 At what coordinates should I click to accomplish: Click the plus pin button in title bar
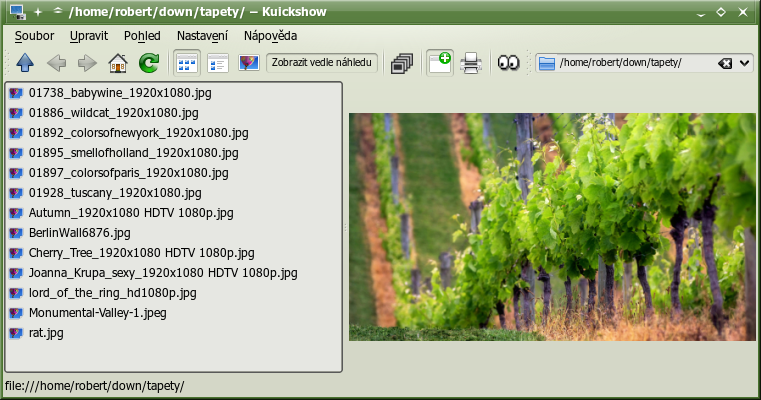tap(38, 12)
